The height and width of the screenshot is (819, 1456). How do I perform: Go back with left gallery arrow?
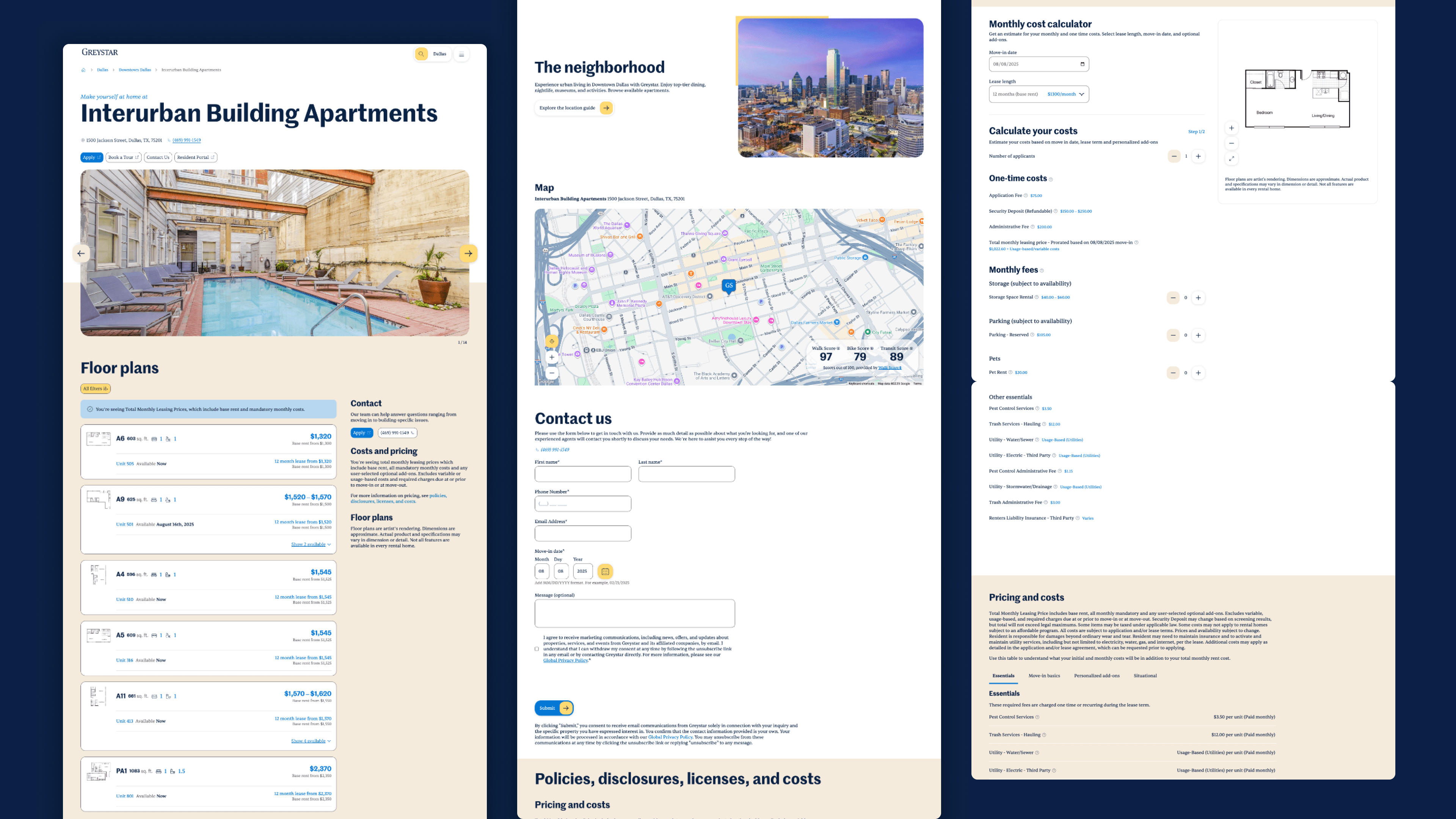pos(81,253)
